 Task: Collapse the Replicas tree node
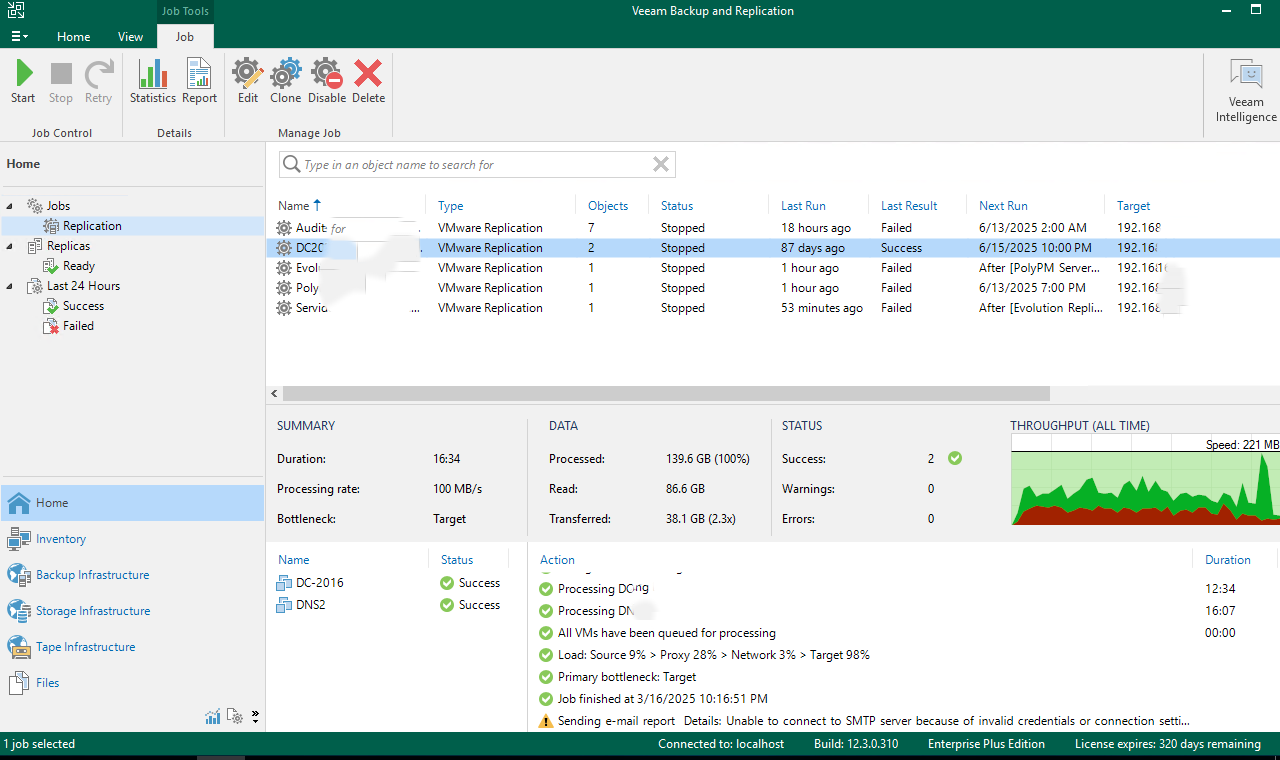11,246
